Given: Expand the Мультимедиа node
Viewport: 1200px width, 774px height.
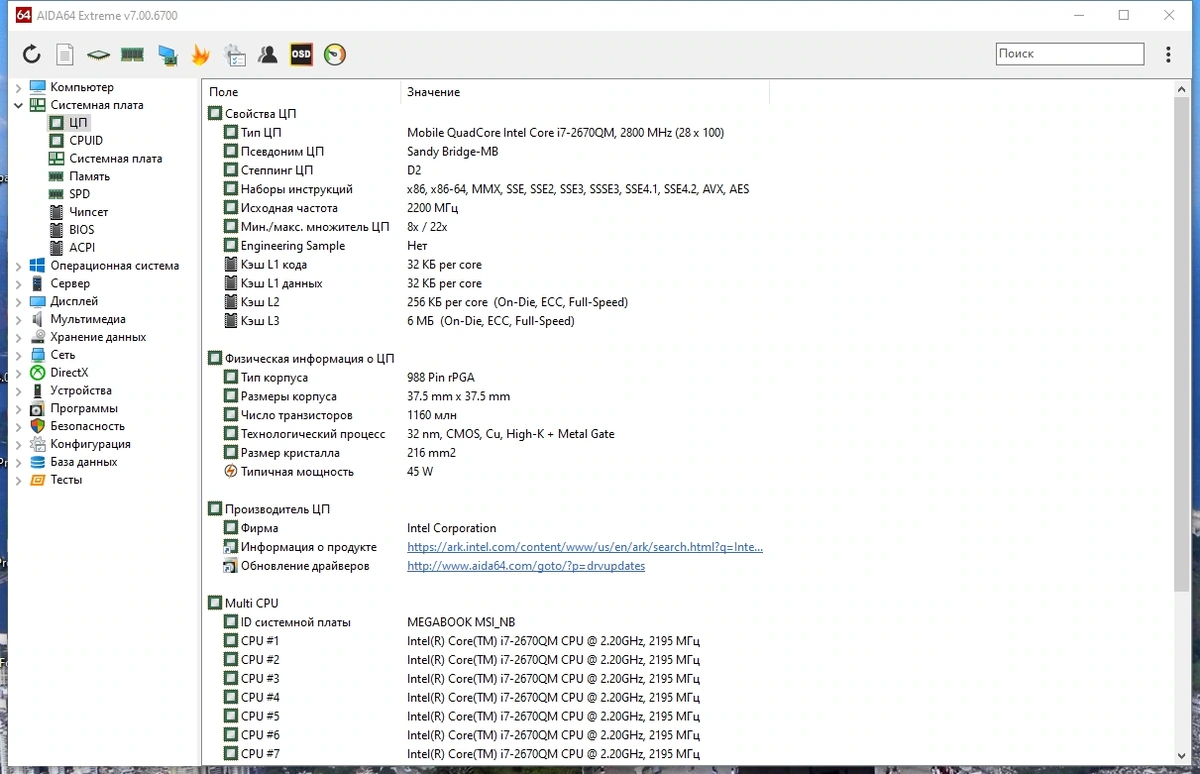Looking at the screenshot, I should (19, 319).
